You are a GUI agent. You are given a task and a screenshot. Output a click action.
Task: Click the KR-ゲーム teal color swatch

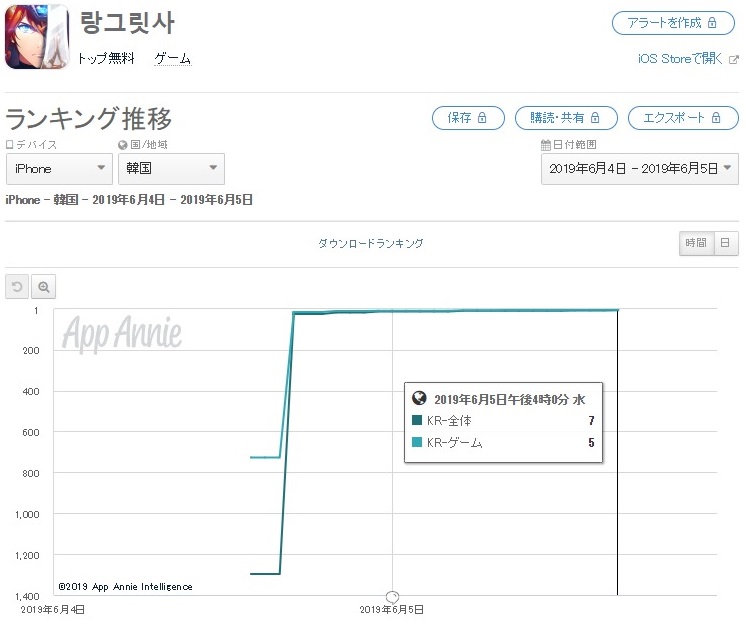tap(418, 443)
